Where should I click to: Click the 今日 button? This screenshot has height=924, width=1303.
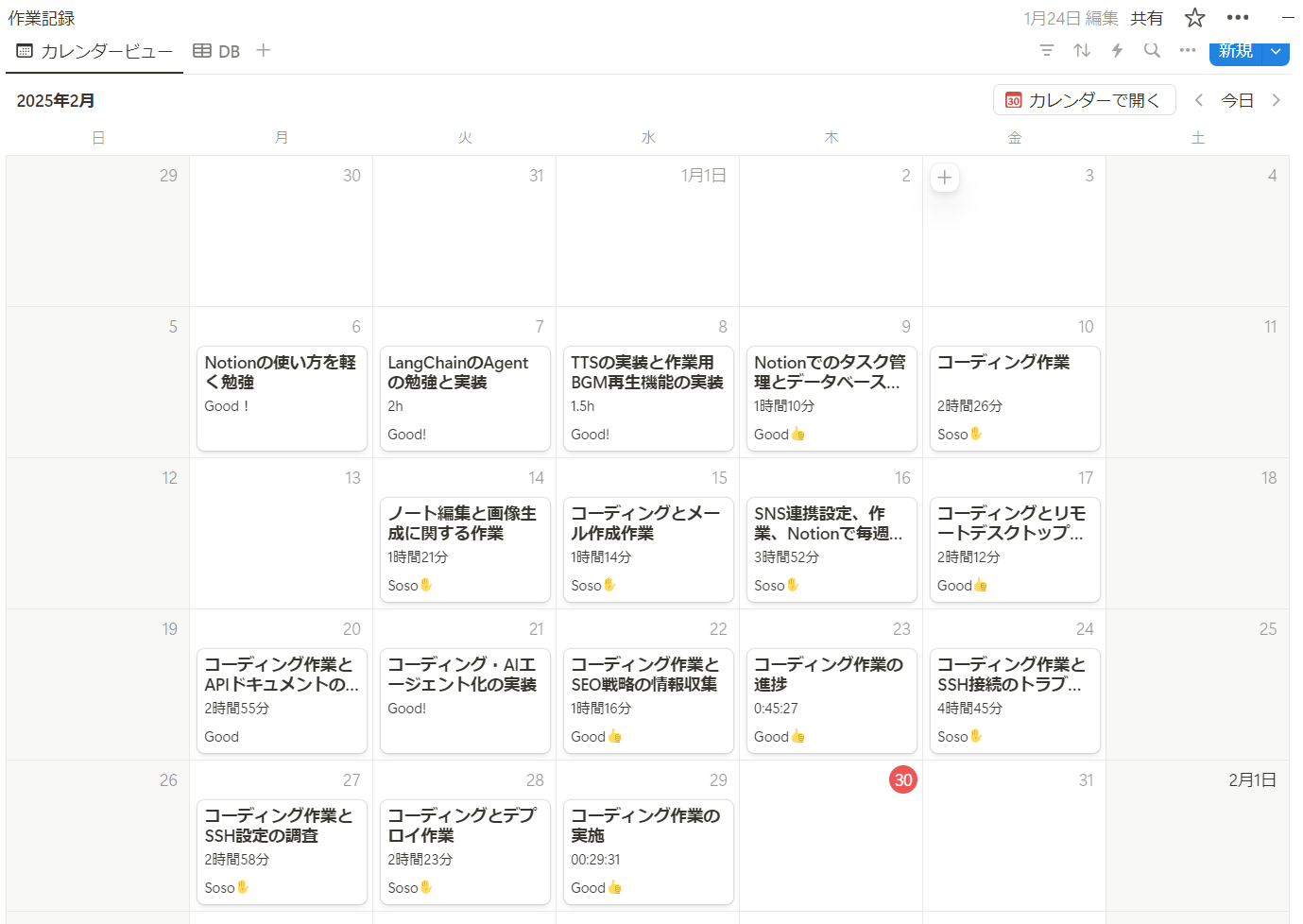(1238, 100)
